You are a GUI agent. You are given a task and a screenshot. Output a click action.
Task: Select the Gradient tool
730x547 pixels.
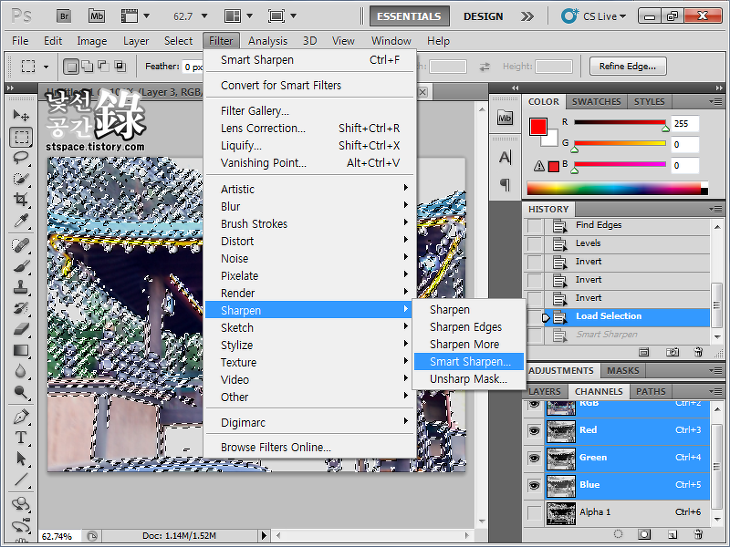(21, 350)
